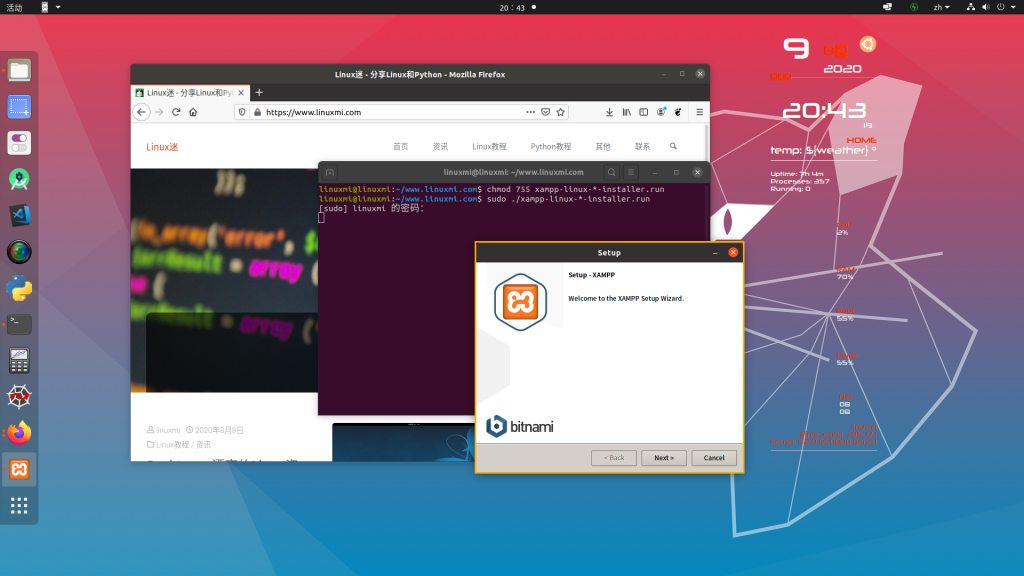Open tracking protection shield in address bar

[242, 112]
